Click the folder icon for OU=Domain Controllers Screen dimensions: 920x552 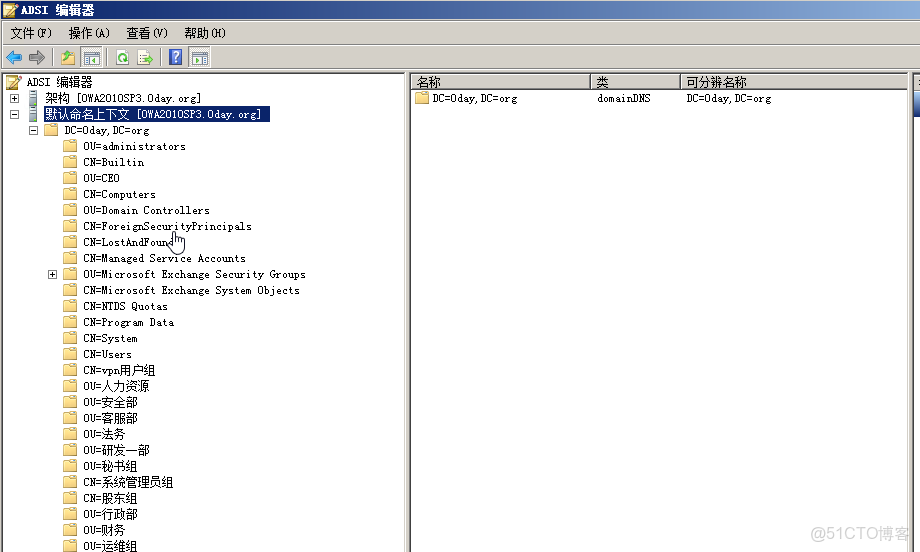pyautogui.click(x=70, y=209)
